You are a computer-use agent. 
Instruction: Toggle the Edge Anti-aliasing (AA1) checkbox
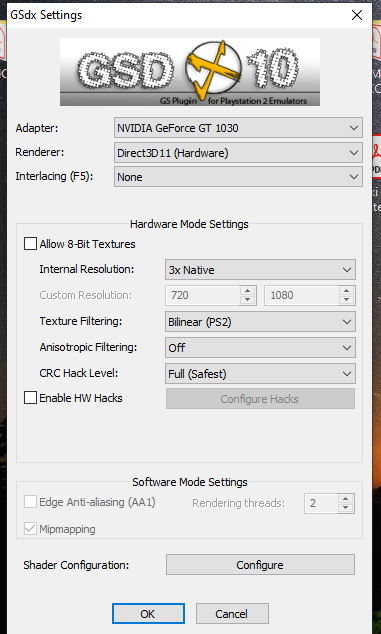(30, 502)
